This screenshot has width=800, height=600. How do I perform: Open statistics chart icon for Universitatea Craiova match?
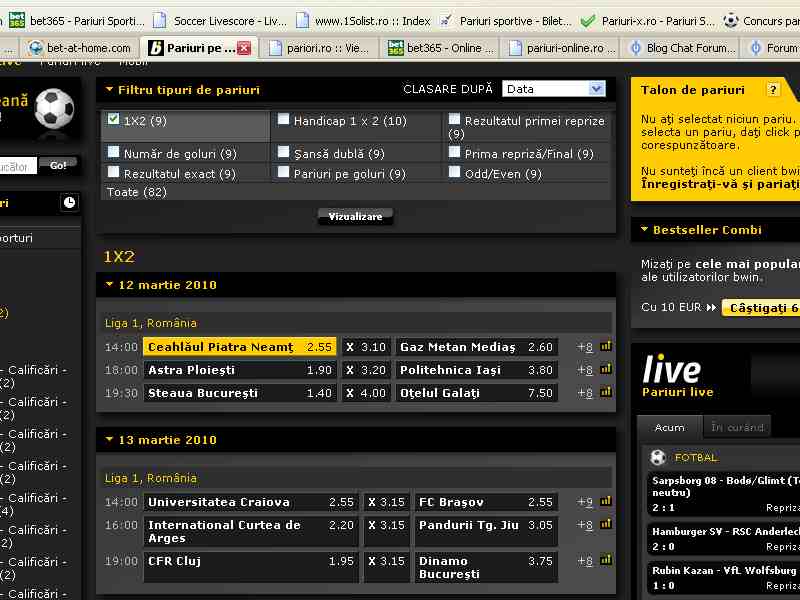coord(606,501)
